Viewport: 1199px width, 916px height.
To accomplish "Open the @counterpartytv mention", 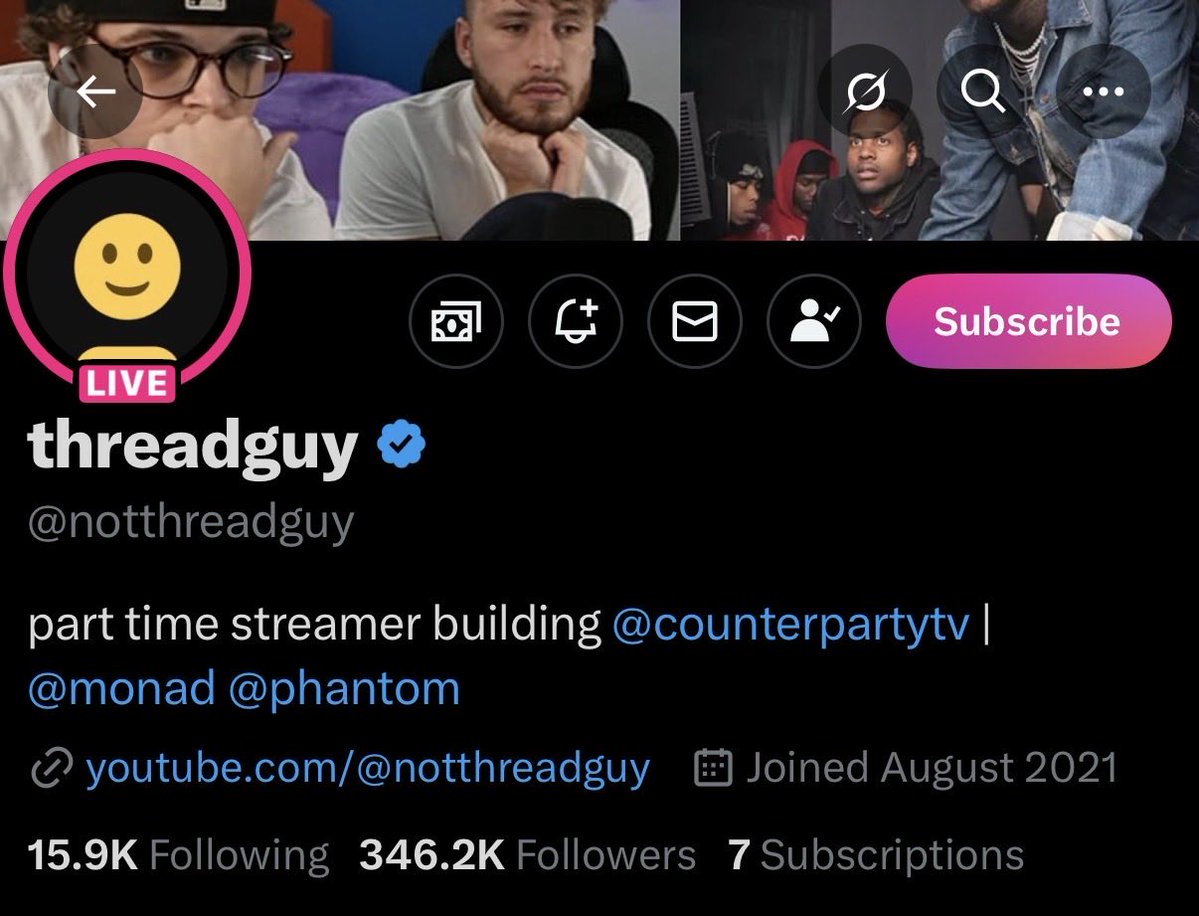I will pyautogui.click(x=791, y=624).
